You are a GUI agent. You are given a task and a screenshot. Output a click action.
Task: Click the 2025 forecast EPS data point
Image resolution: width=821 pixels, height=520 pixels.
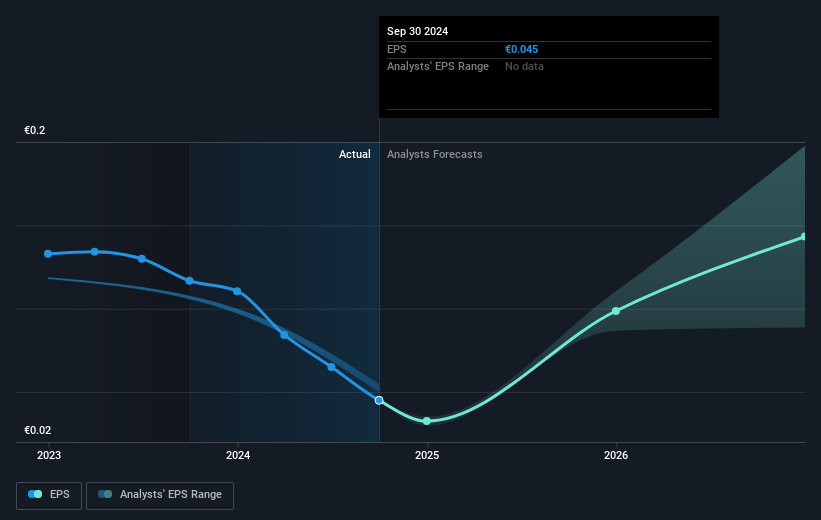pyautogui.click(x=427, y=421)
